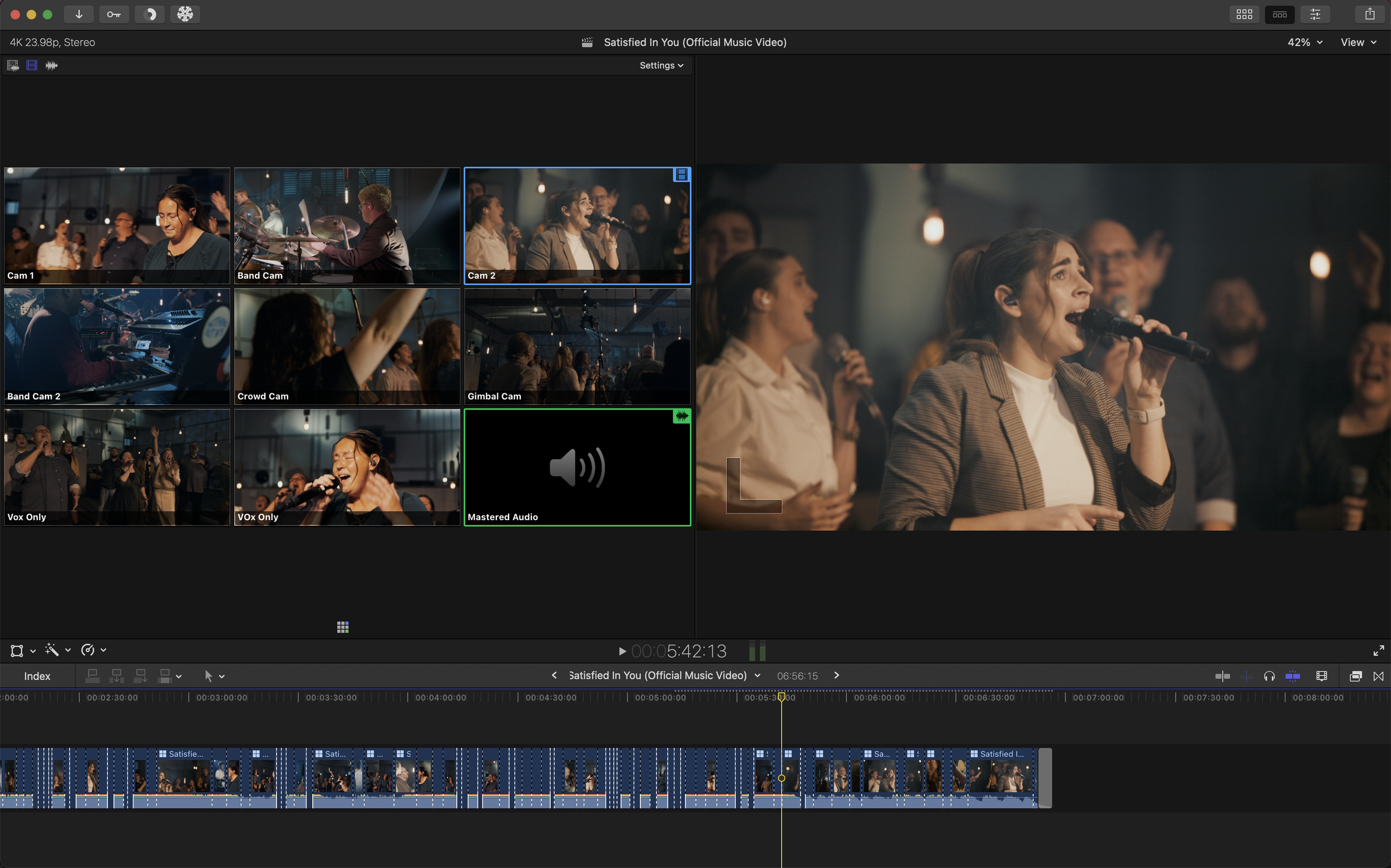The image size is (1391, 868).
Task: Click the Append edit icon
Action: [140, 675]
